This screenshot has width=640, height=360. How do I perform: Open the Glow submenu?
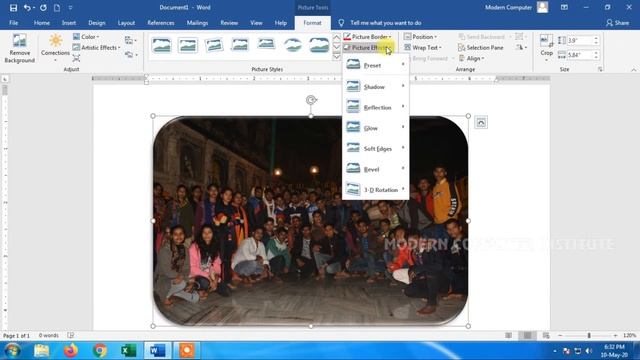coord(376,128)
